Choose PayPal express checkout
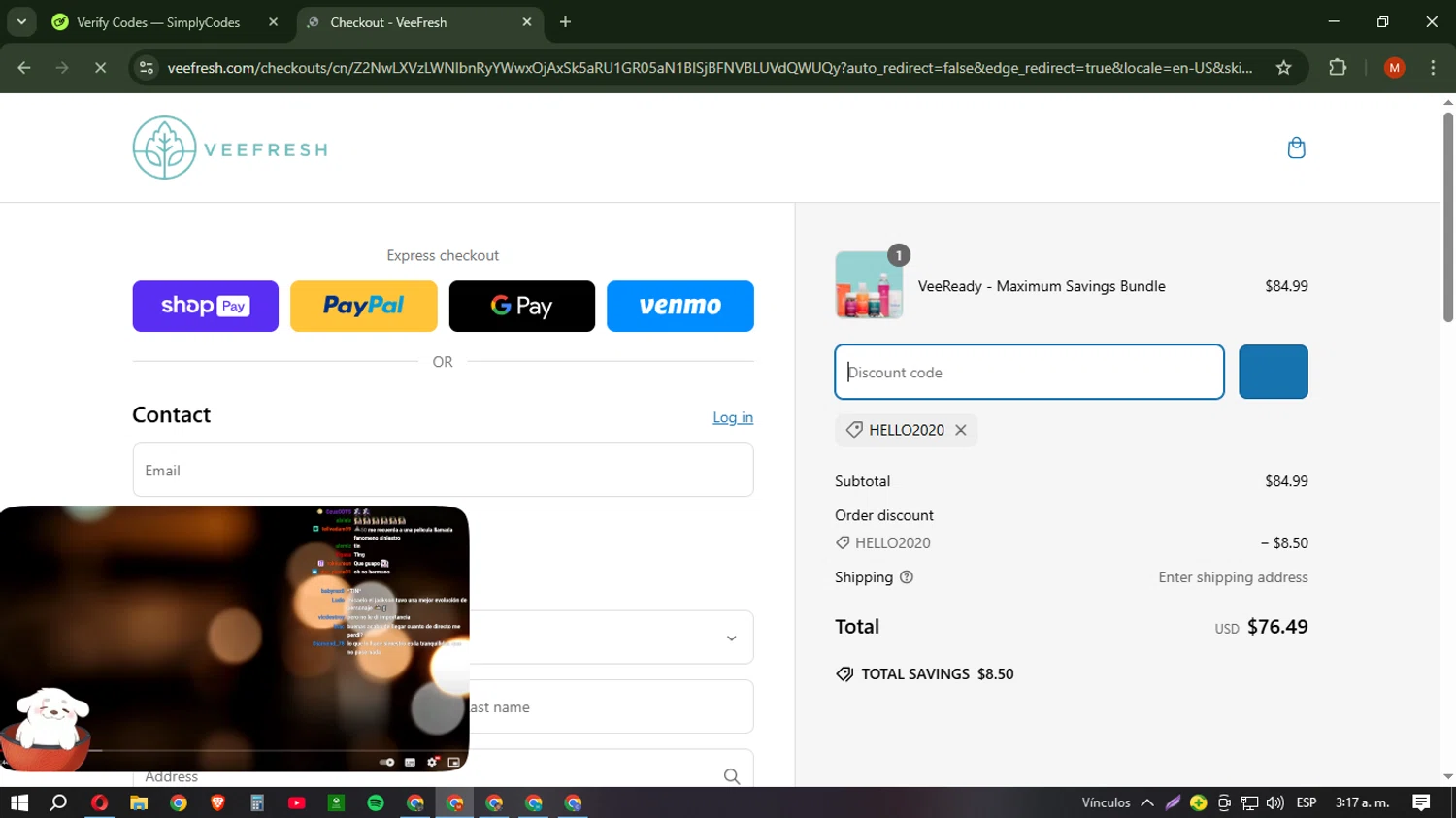 363,306
